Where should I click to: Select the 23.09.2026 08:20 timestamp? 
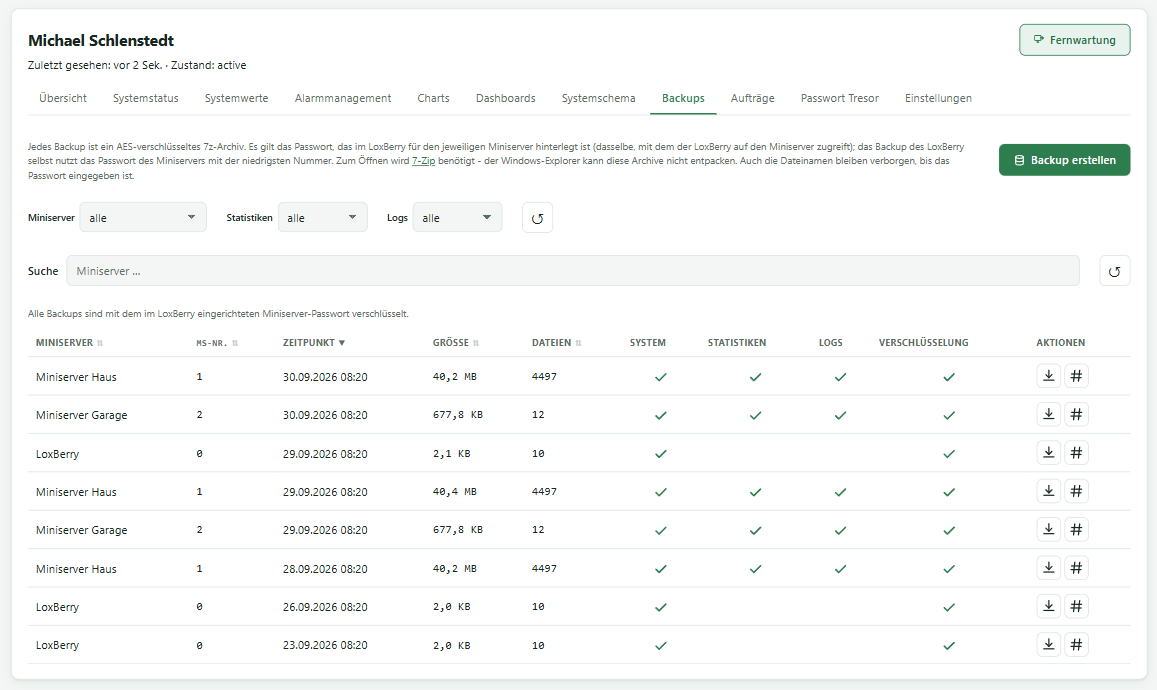point(325,645)
